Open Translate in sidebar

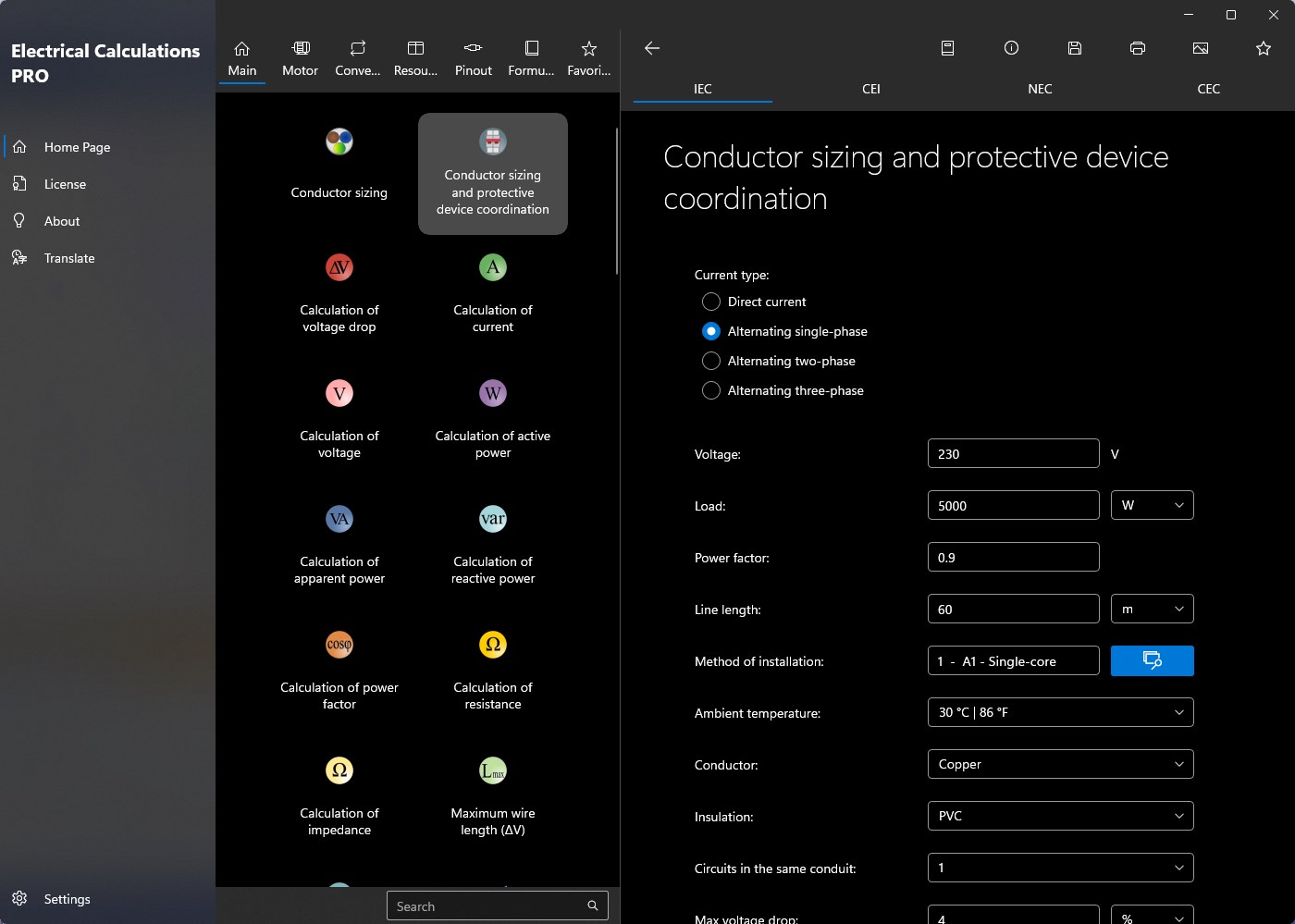(107, 258)
